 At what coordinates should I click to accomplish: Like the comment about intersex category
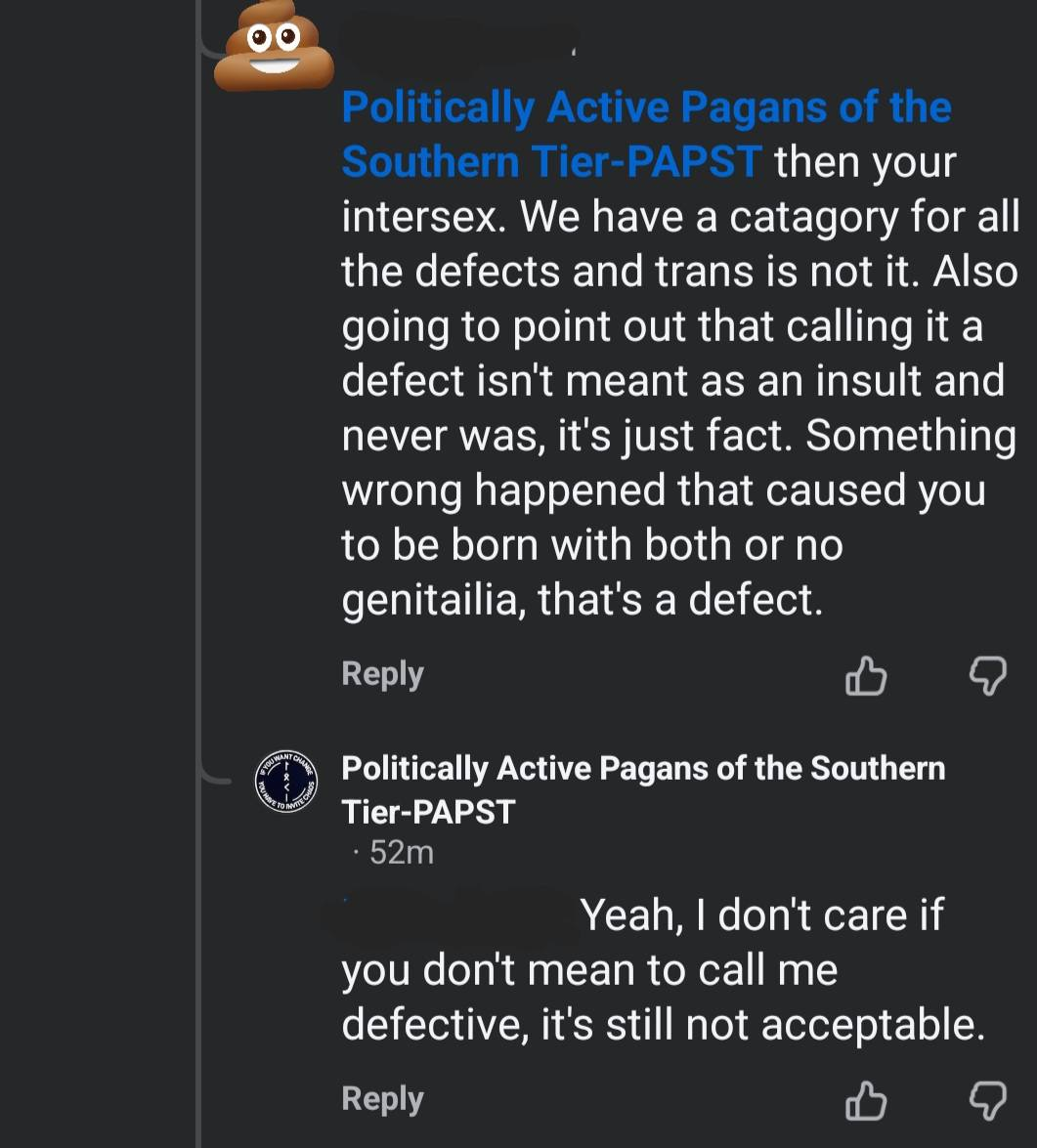[x=866, y=675]
